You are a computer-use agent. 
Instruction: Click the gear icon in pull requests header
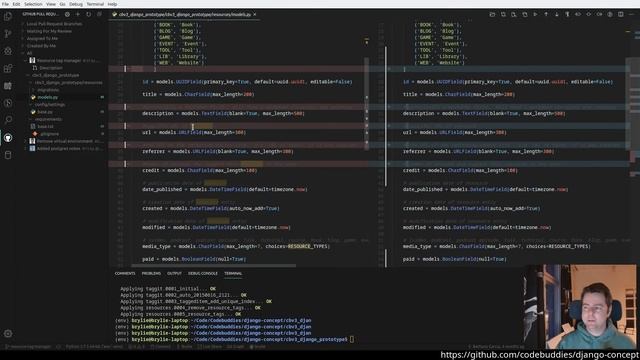[67, 14]
